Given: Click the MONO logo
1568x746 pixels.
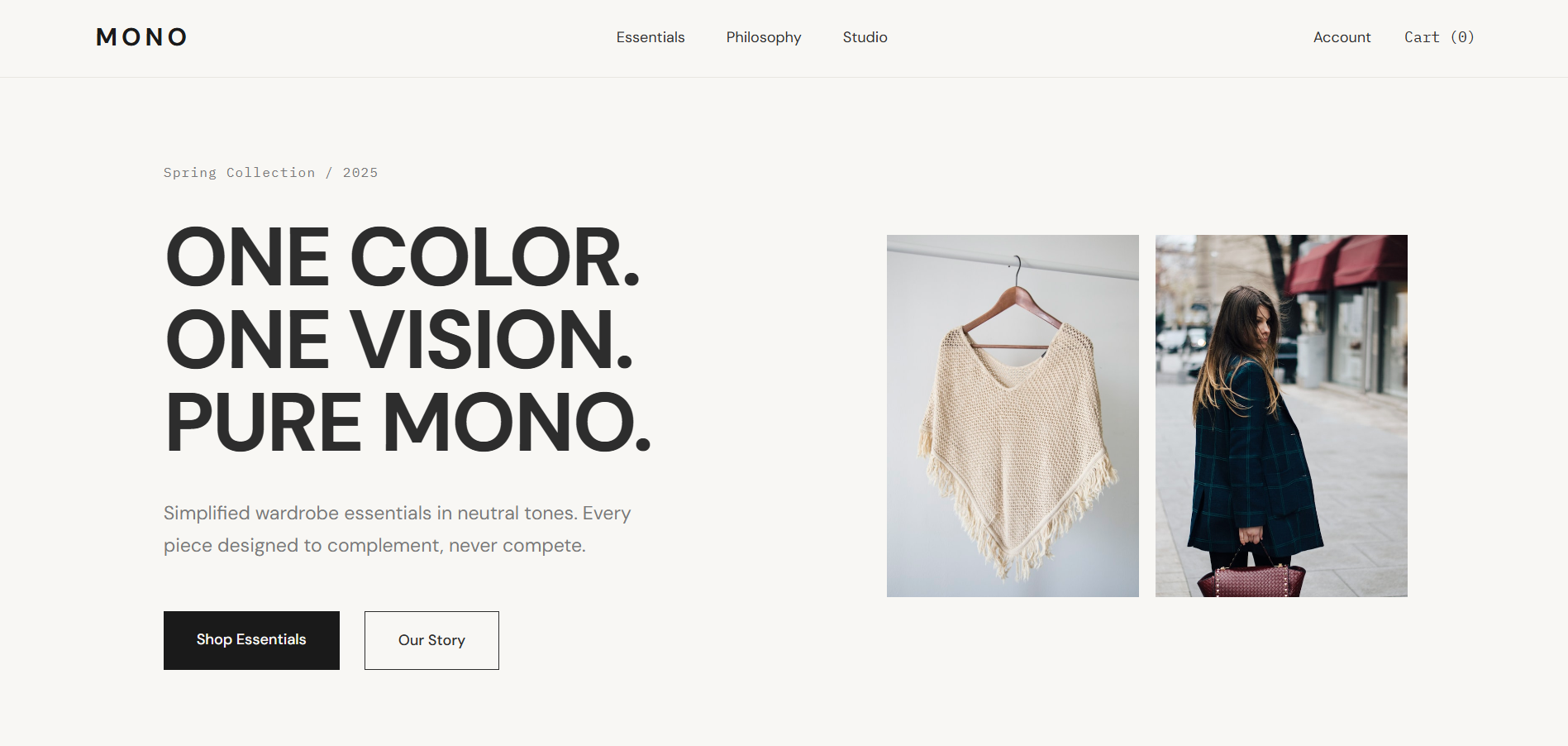Looking at the screenshot, I should tap(141, 37).
